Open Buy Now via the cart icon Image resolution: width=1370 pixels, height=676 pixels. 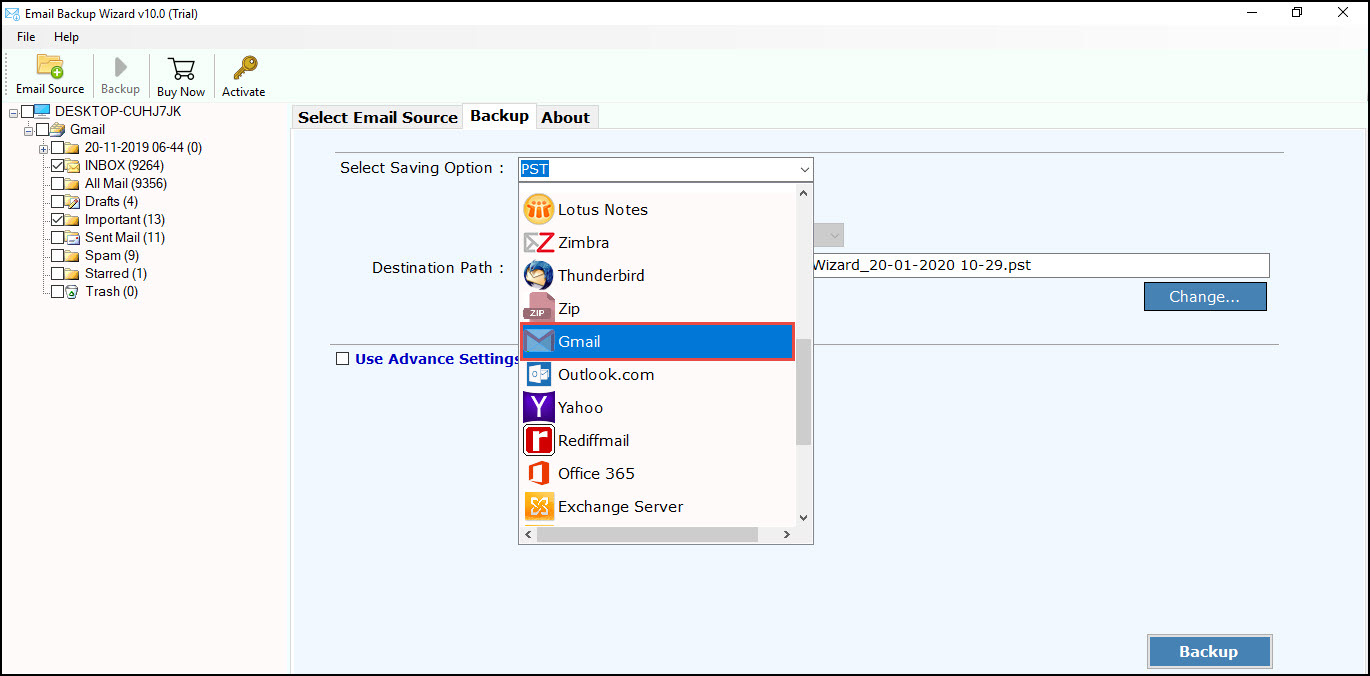tap(181, 68)
